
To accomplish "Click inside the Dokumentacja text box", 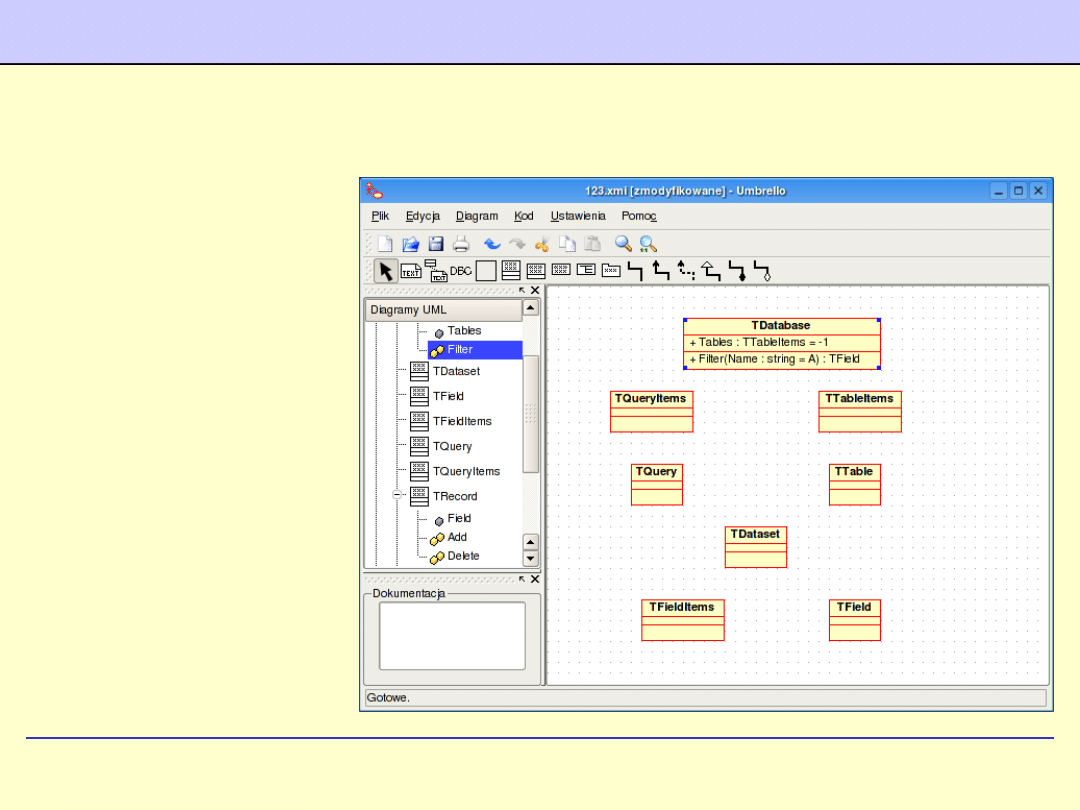I will (x=452, y=635).
